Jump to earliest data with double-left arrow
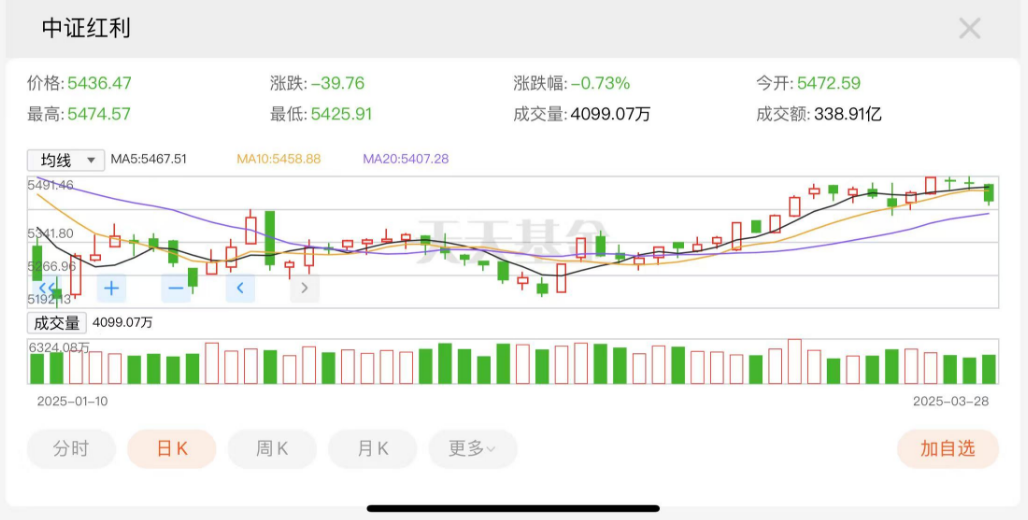Screen dimensions: 1028x520 coord(47,288)
